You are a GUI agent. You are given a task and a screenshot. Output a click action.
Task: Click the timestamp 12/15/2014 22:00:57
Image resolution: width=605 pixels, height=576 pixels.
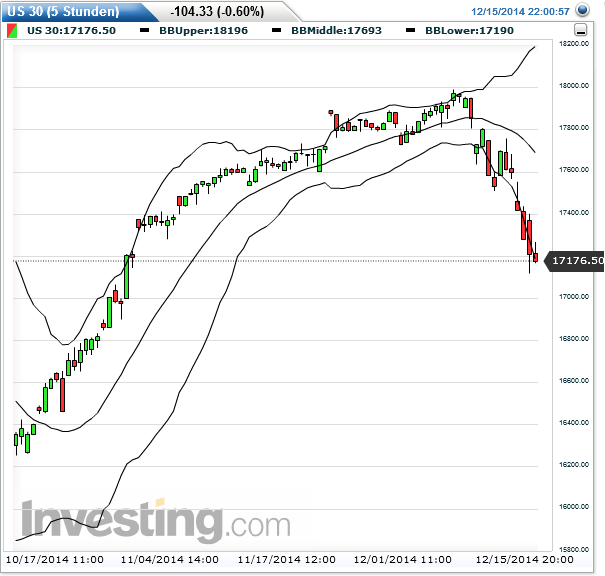tap(520, 12)
